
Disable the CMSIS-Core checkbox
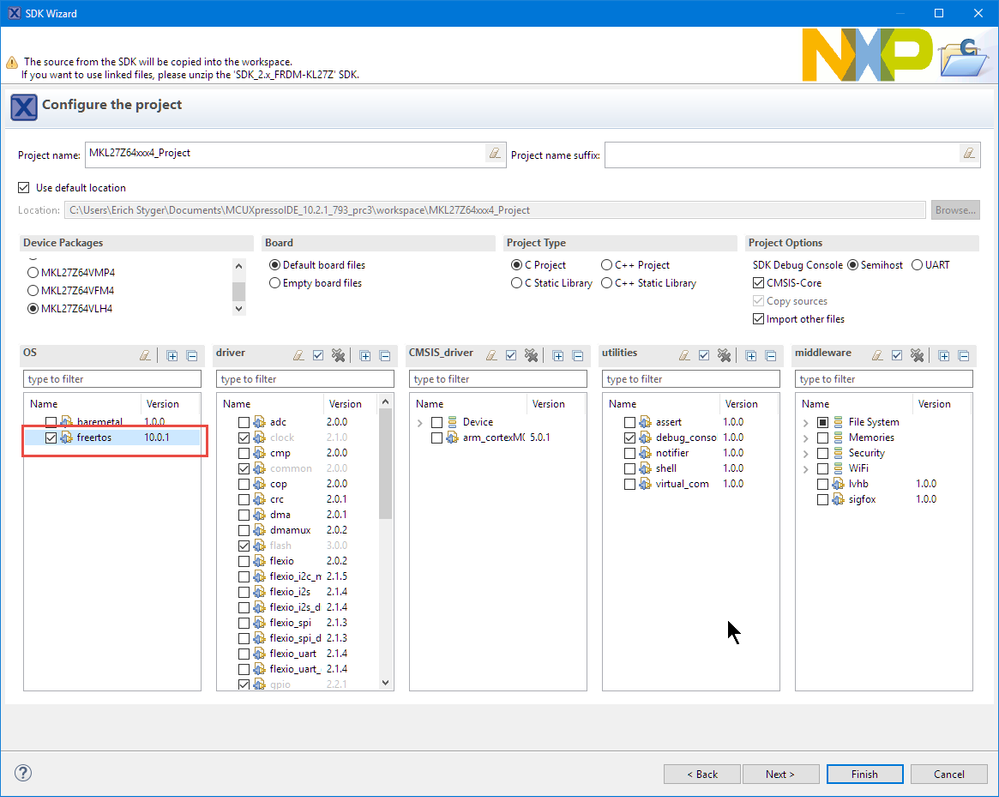pos(758,283)
